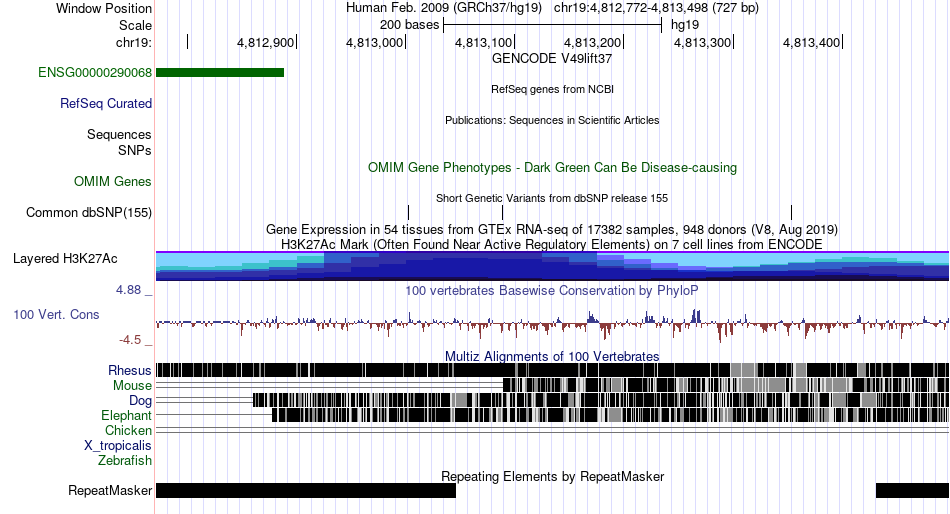
Task: Click the hg19 scale label
Action: tap(685, 25)
